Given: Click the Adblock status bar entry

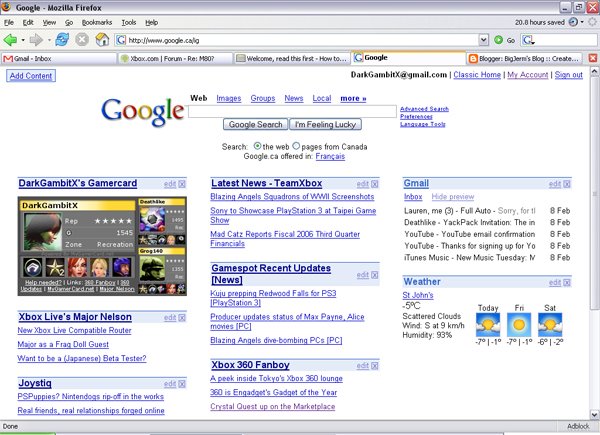Looking at the screenshot, I should coord(578,426).
